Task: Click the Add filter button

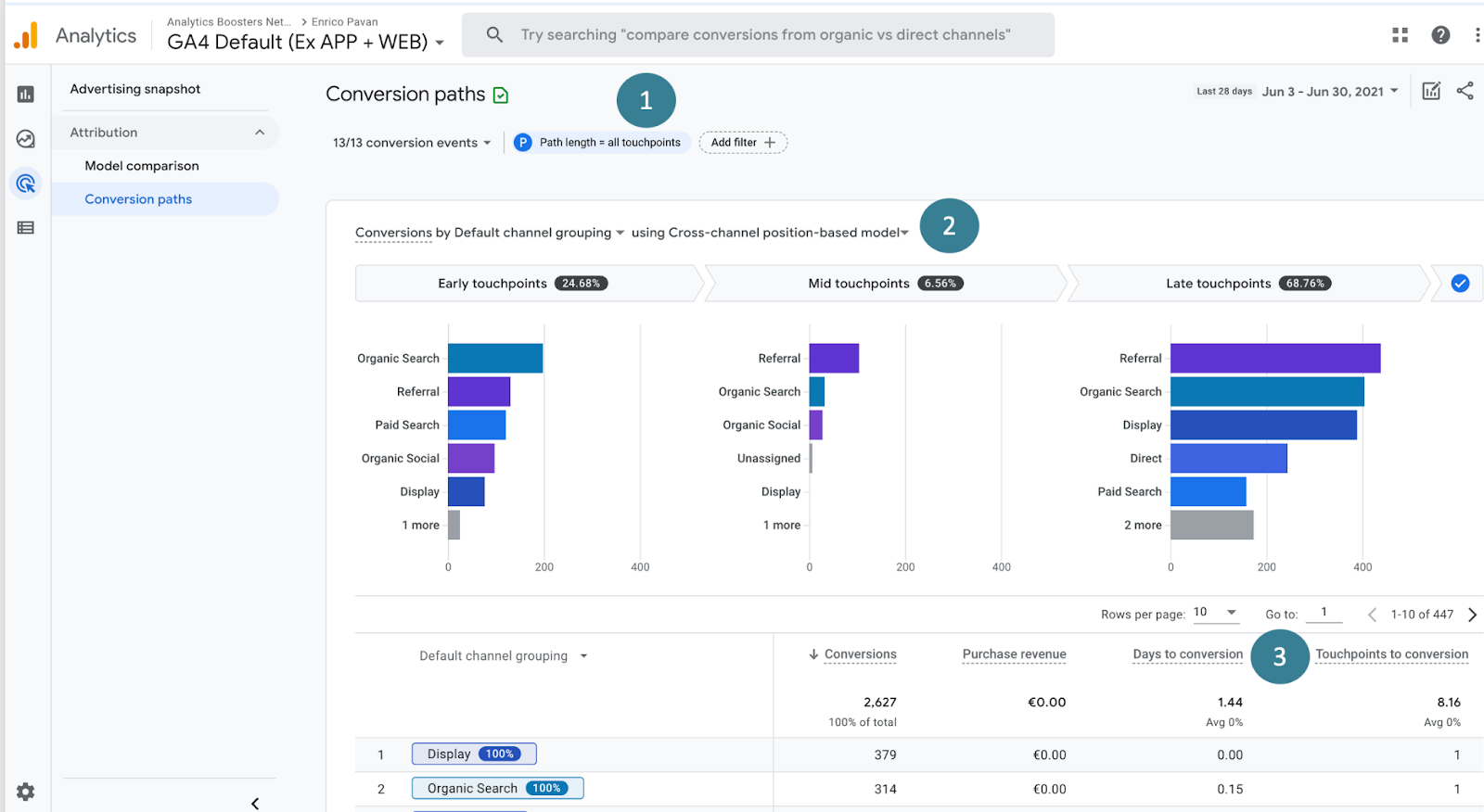Action: 743,143
